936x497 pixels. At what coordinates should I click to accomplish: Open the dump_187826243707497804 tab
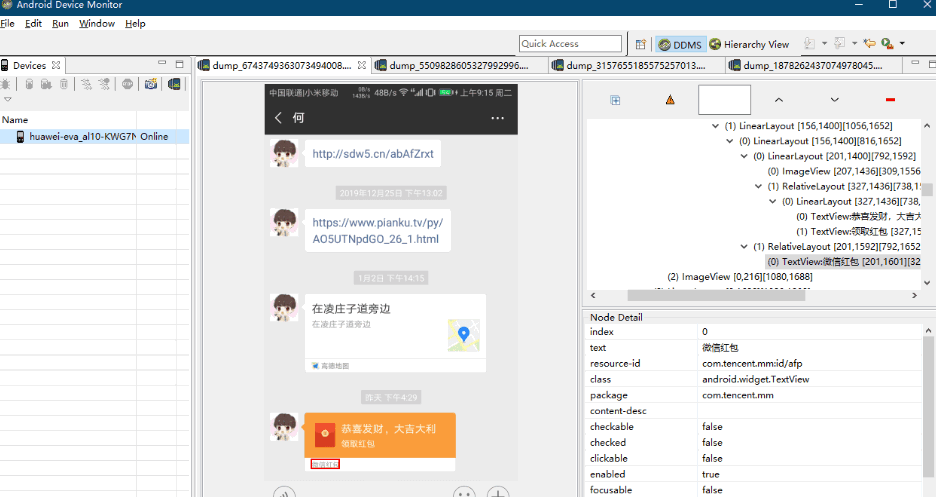(x=812, y=65)
